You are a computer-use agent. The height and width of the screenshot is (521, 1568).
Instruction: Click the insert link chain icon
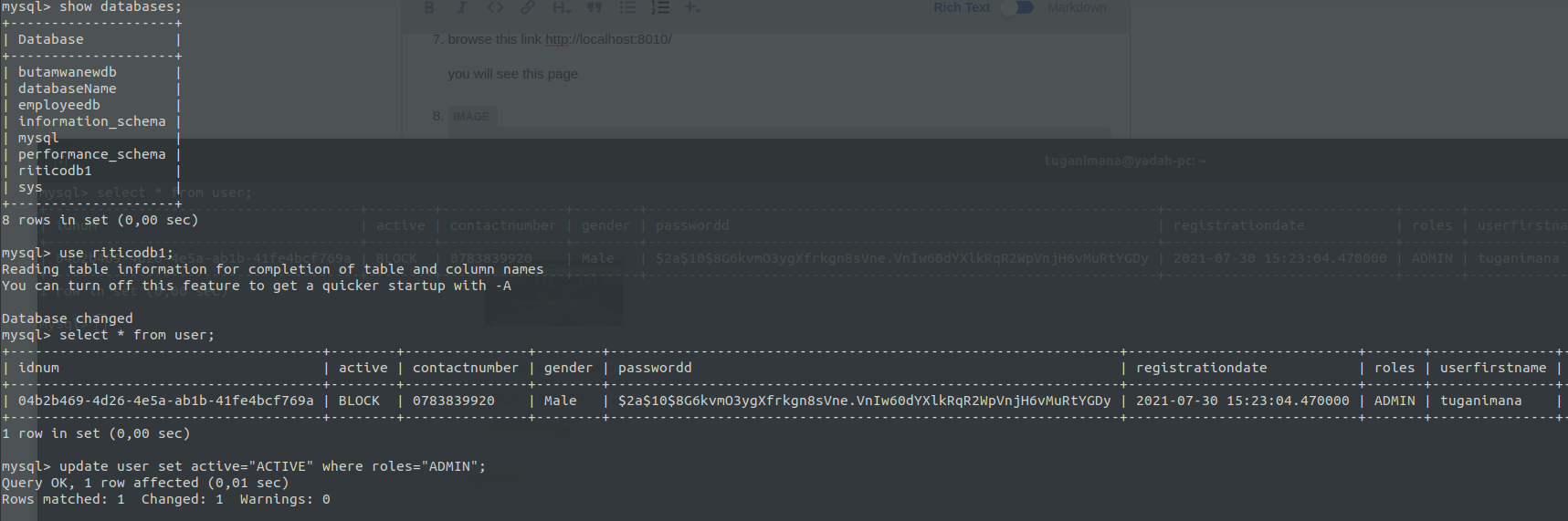coord(527,7)
